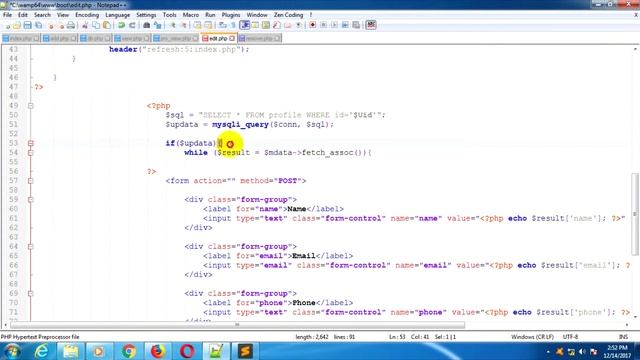Viewport: 640px width, 360px height.
Task: Cut selection with scissors icon
Action: tap(85, 25)
